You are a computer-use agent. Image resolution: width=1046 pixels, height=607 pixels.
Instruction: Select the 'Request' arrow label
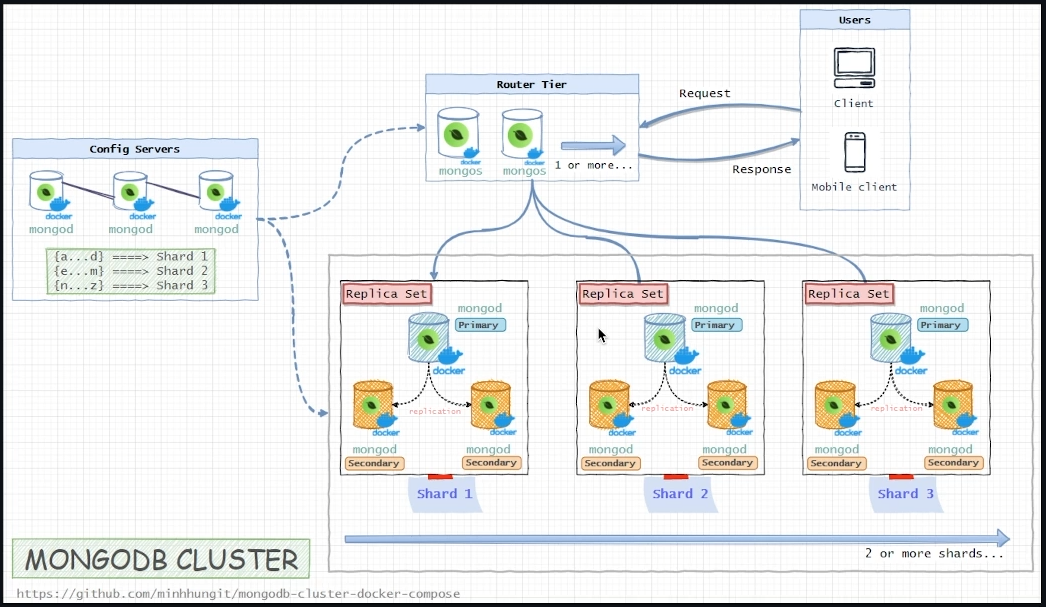(704, 93)
